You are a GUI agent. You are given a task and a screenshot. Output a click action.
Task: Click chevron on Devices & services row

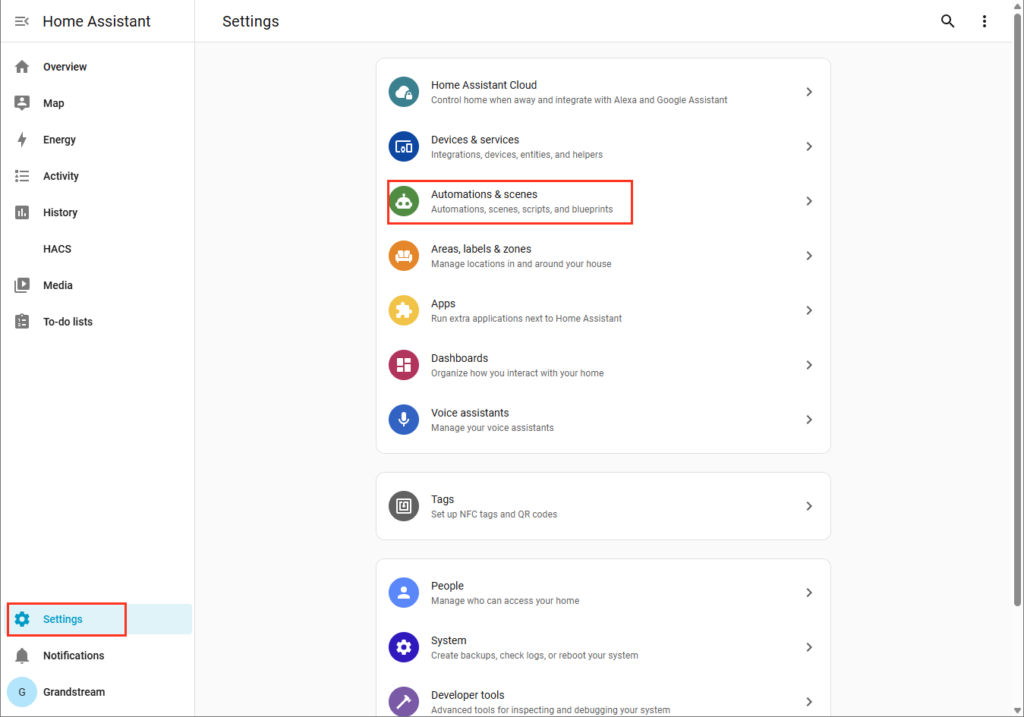pyautogui.click(x=809, y=146)
